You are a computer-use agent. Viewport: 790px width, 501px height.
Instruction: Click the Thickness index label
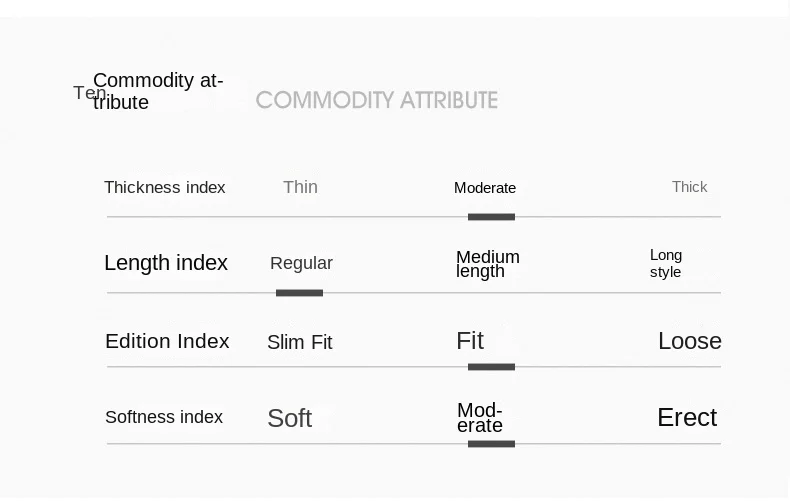(x=165, y=188)
